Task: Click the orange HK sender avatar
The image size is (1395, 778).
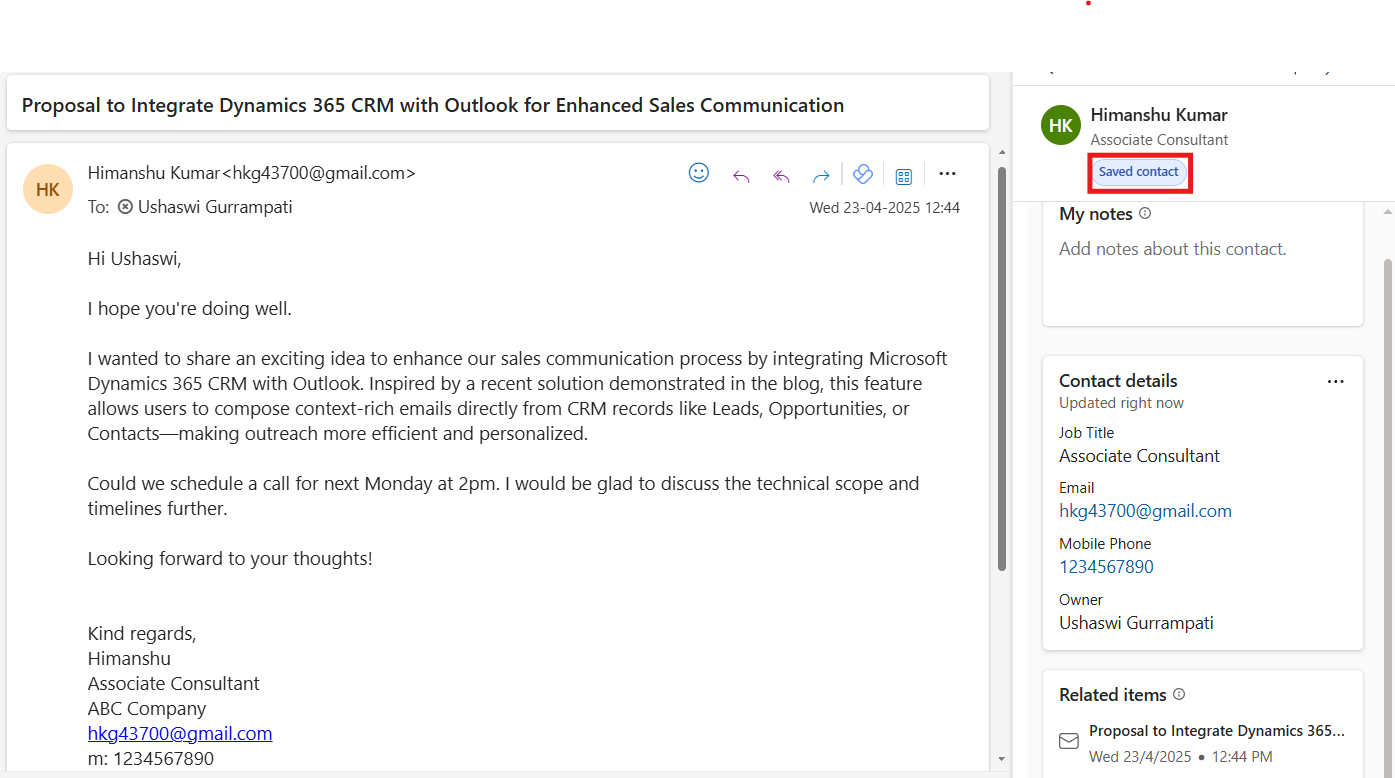Action: 48,189
